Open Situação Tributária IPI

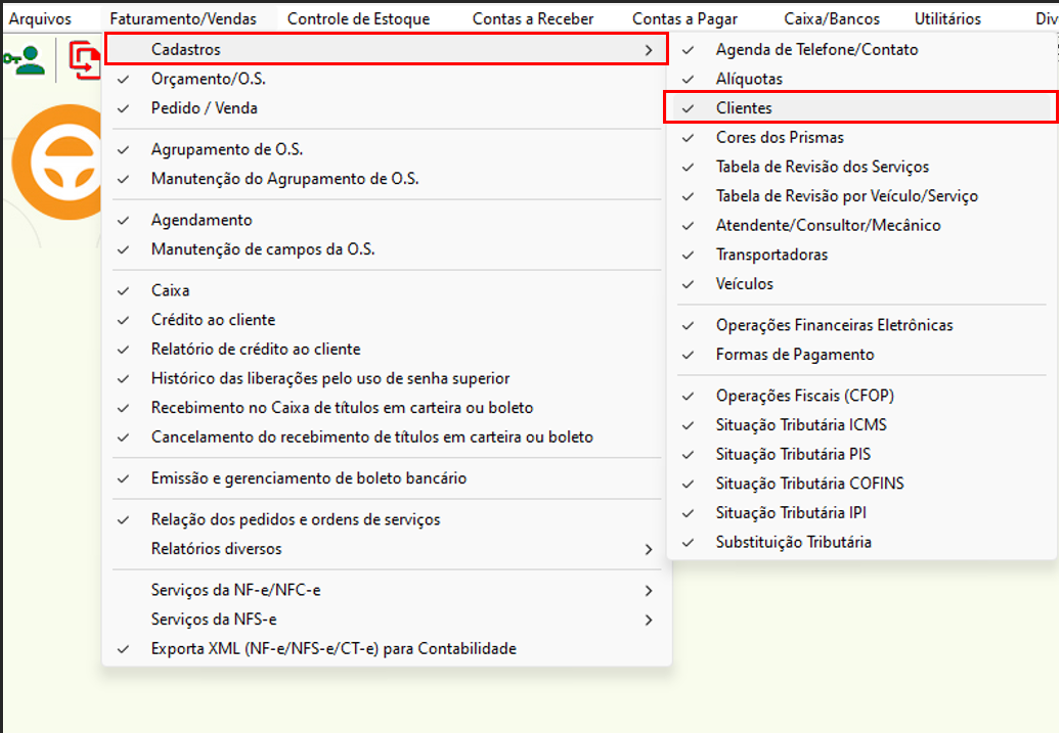tap(861, 513)
